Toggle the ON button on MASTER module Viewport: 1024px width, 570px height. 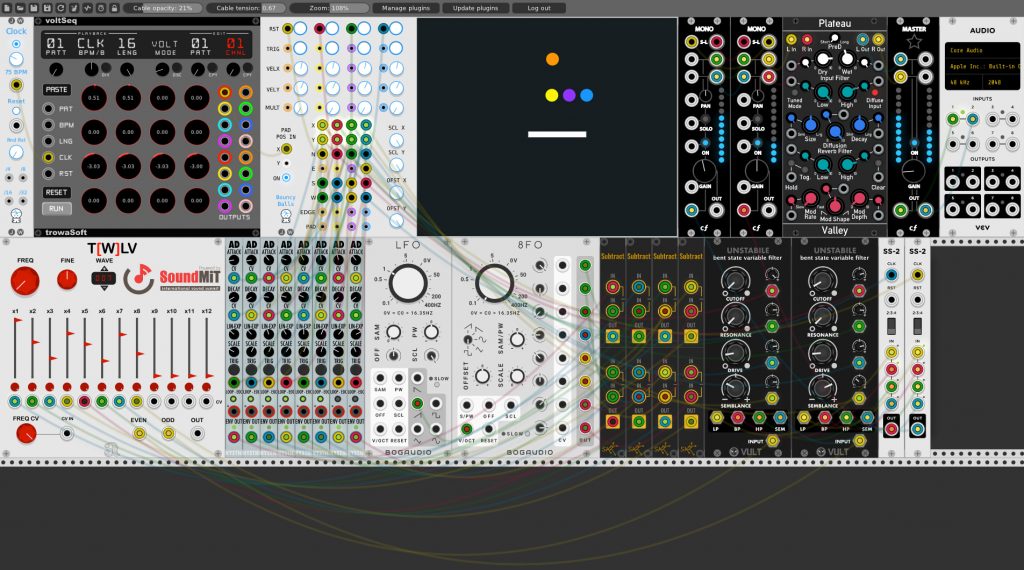coord(914,143)
